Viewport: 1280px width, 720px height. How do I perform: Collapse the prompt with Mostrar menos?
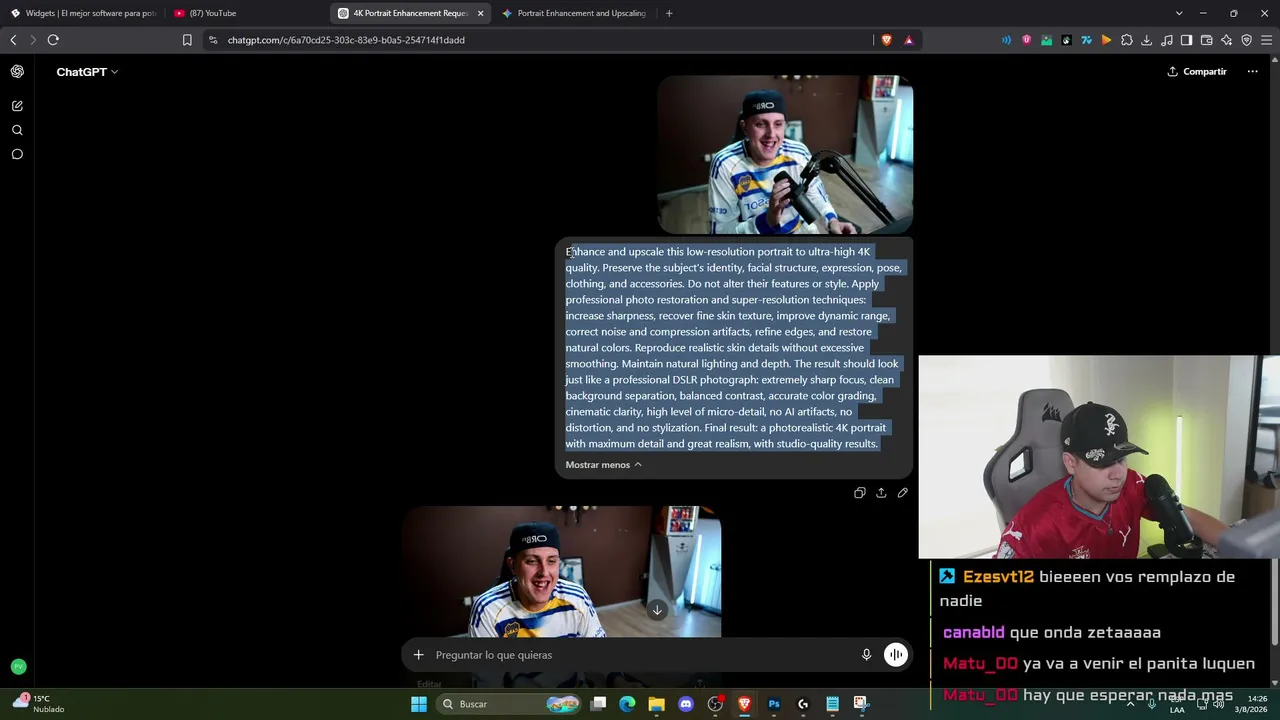[603, 465]
